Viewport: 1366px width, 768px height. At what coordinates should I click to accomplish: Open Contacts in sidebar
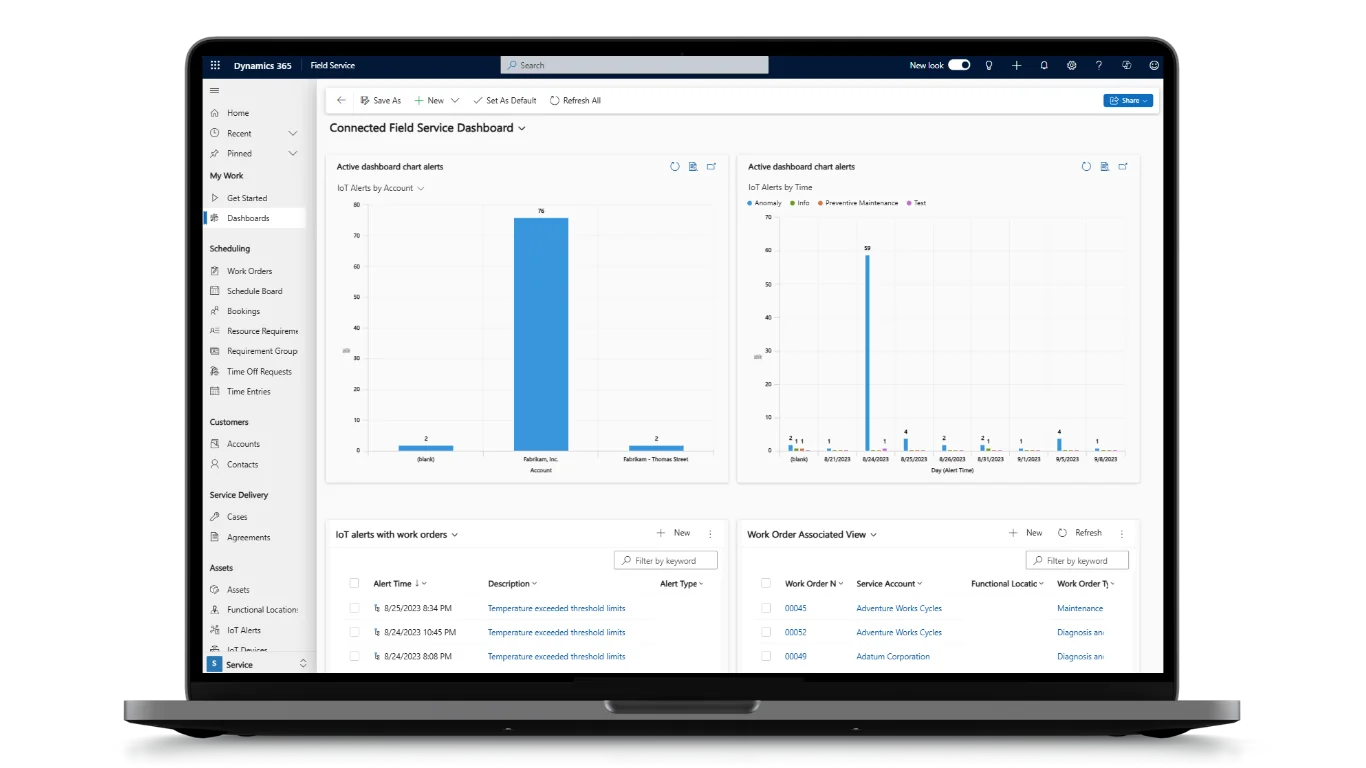(x=242, y=464)
